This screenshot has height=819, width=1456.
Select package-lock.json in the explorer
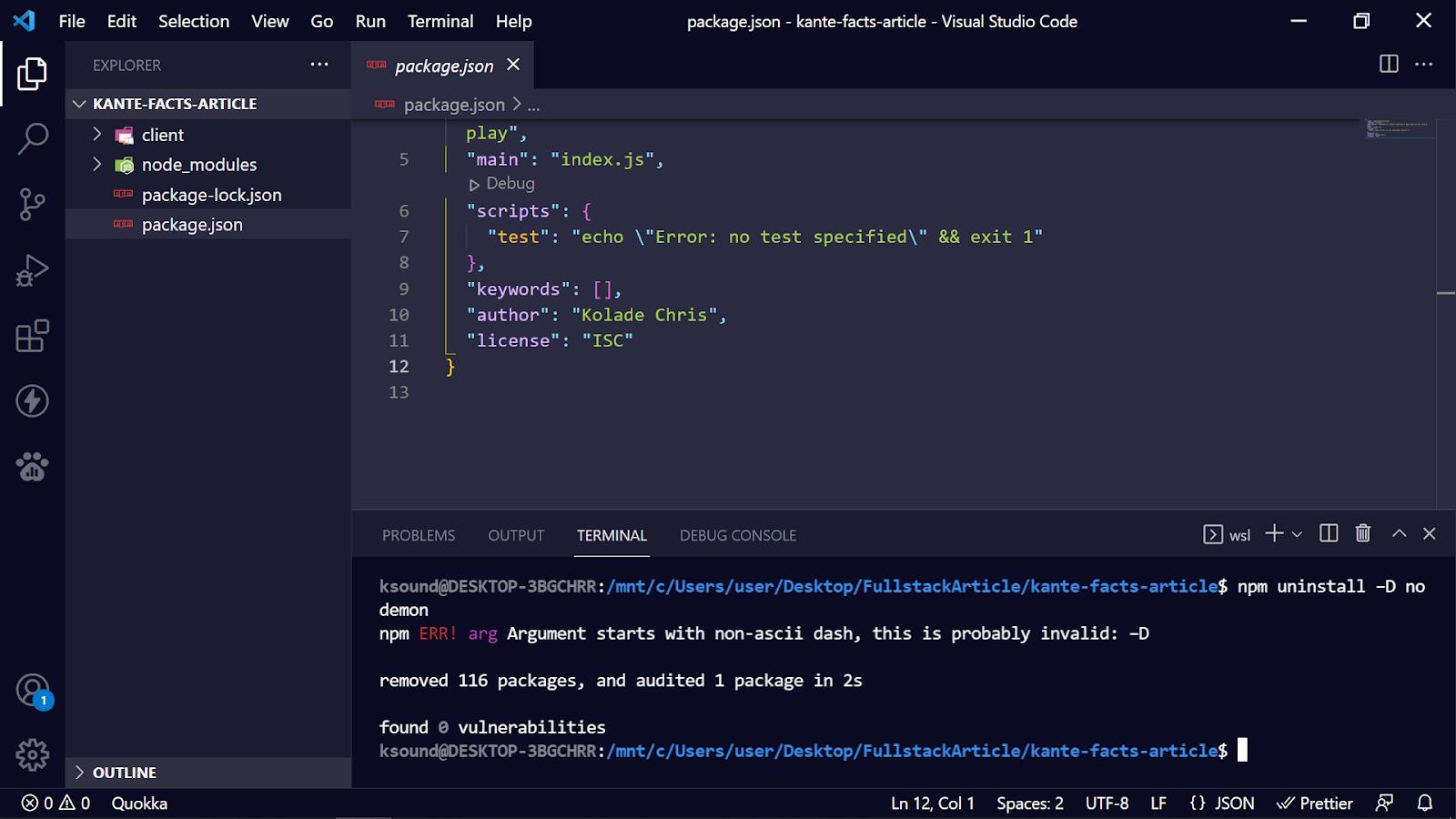click(211, 195)
